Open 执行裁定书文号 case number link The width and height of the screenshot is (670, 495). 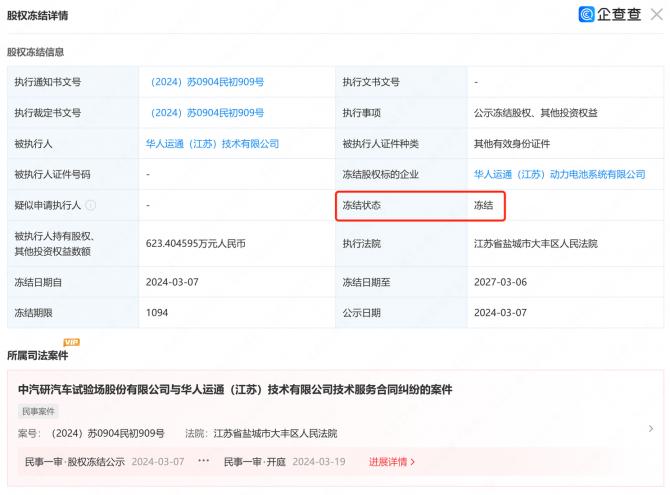tap(206, 113)
